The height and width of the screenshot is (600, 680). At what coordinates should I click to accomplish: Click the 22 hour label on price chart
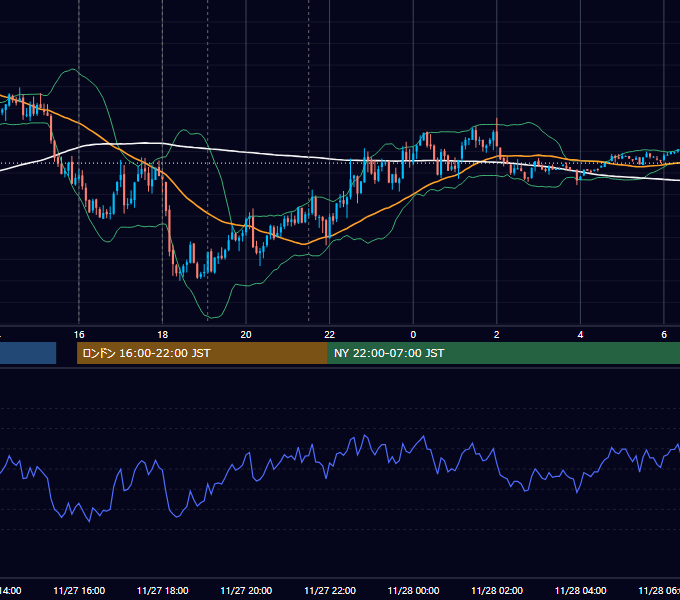[330, 335]
